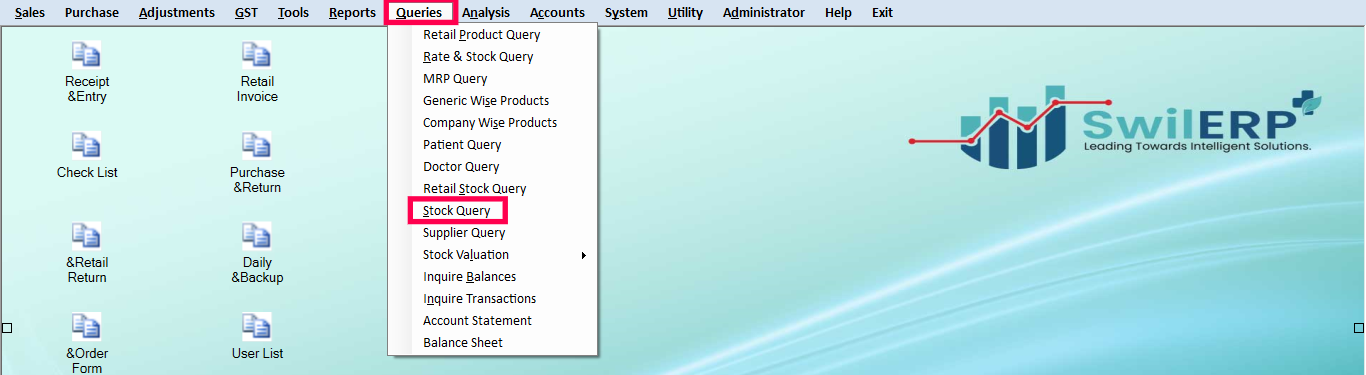
Task: Open the GST menu
Action: point(246,13)
